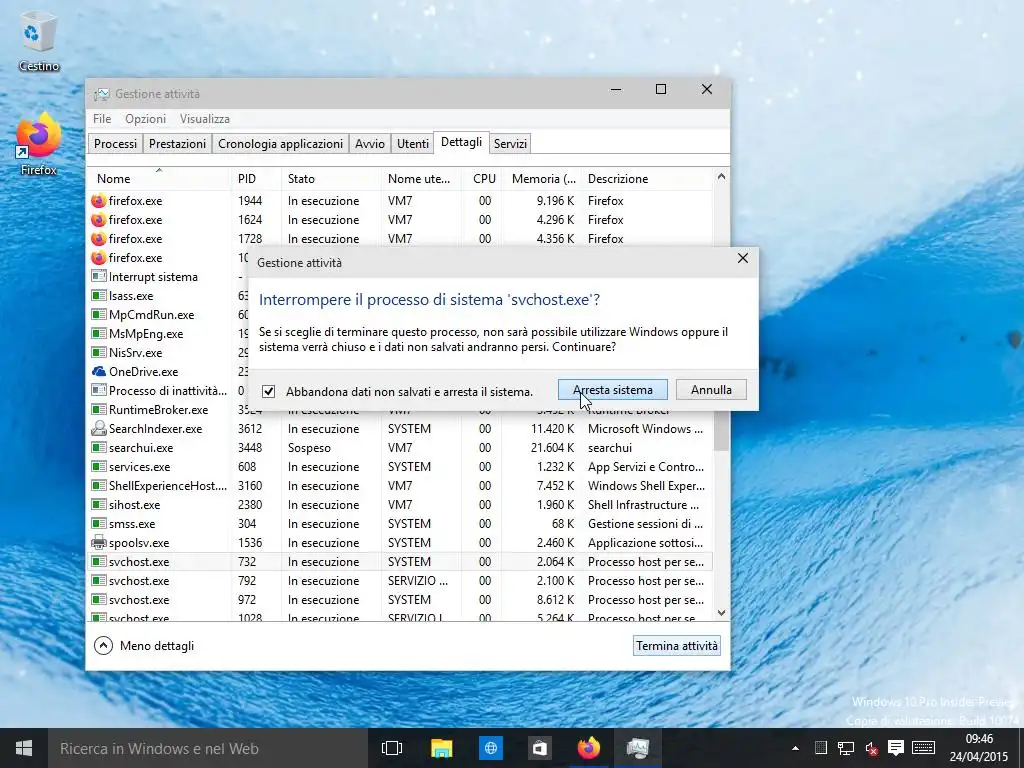The width and height of the screenshot is (1024, 768).
Task: Select the RuntimeBroker.exe row
Action: [x=168, y=409]
